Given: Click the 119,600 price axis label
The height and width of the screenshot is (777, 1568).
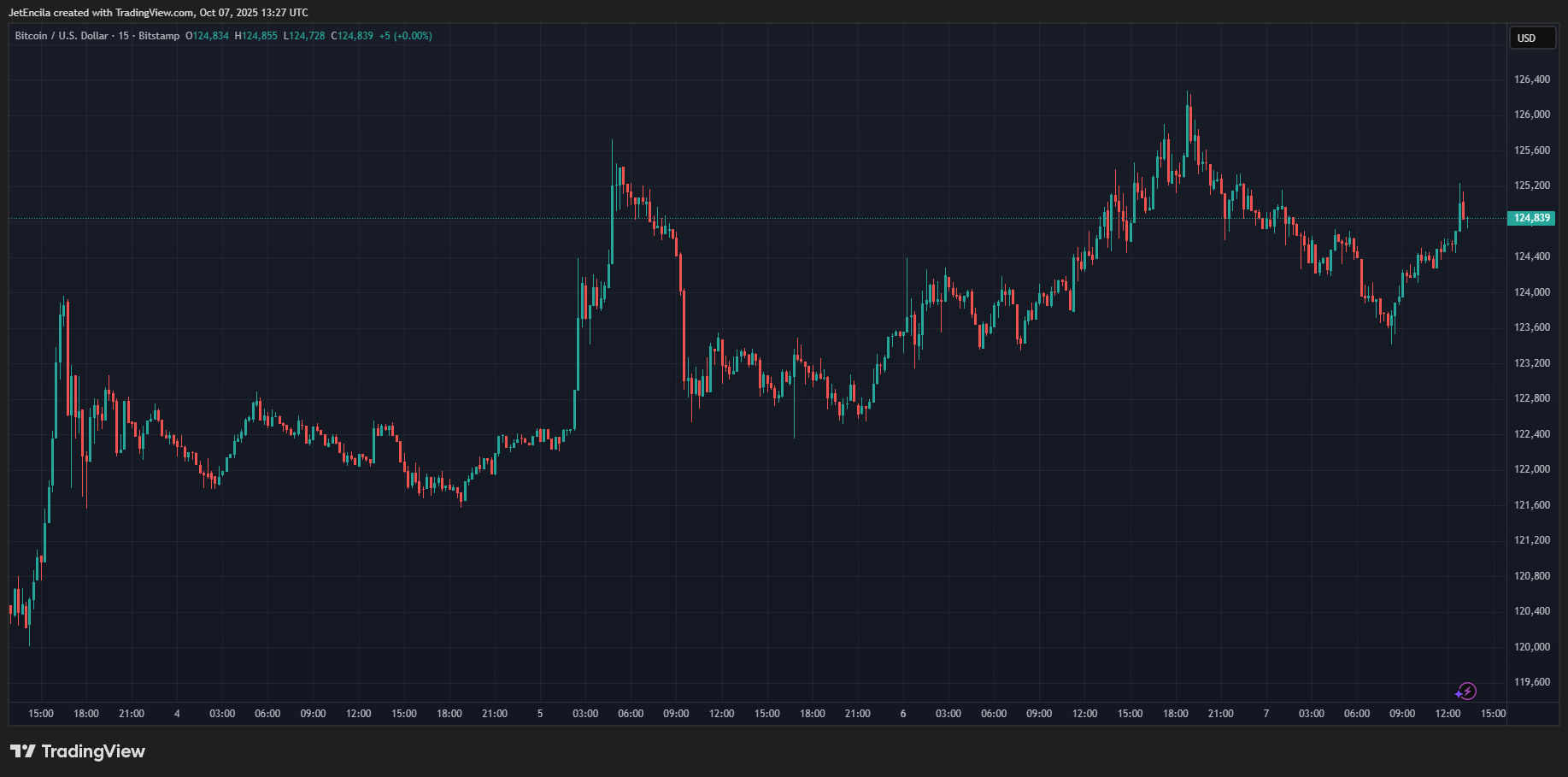Looking at the screenshot, I should tap(1531, 682).
